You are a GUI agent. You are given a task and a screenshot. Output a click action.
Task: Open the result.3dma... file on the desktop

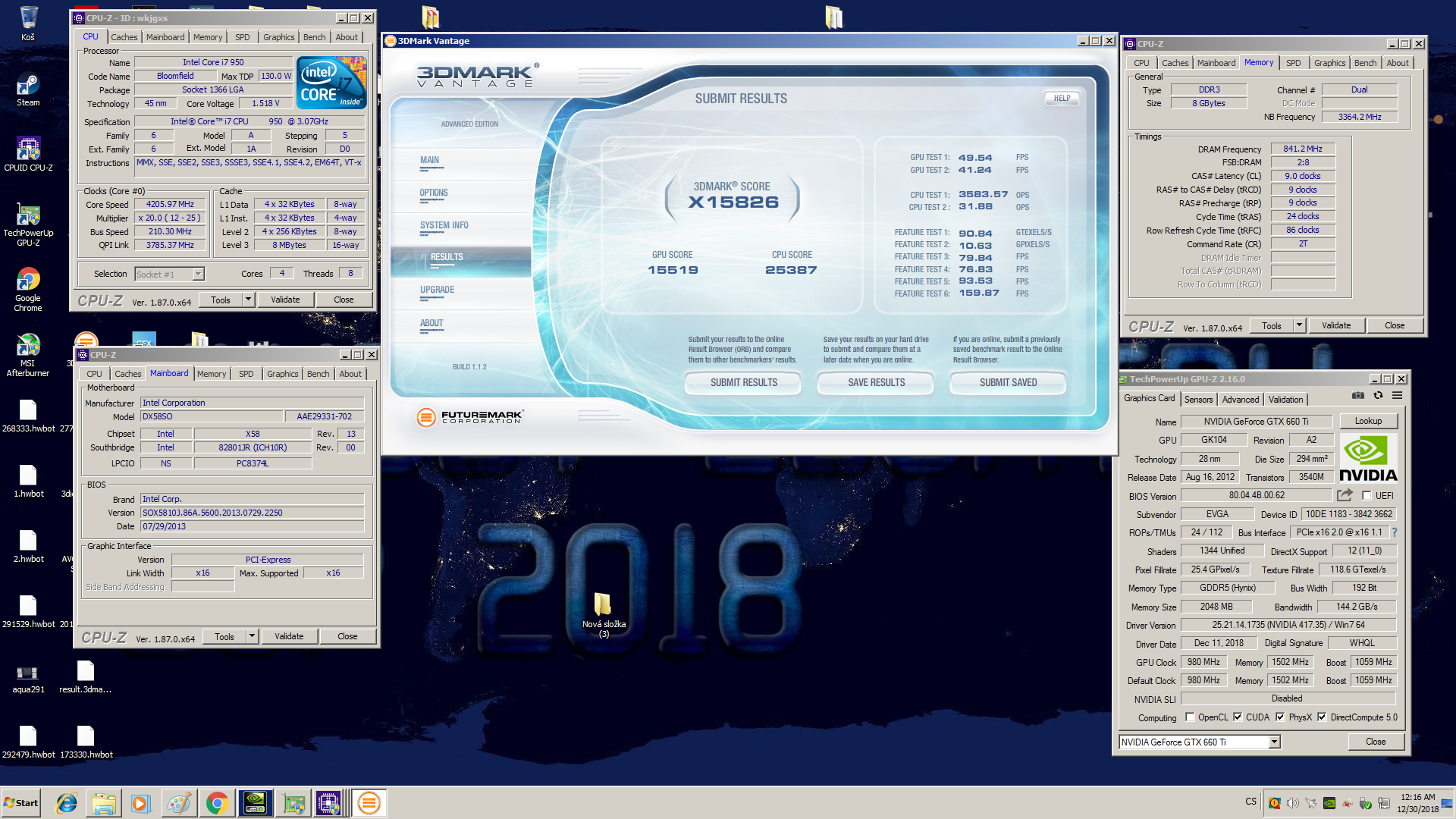86,677
